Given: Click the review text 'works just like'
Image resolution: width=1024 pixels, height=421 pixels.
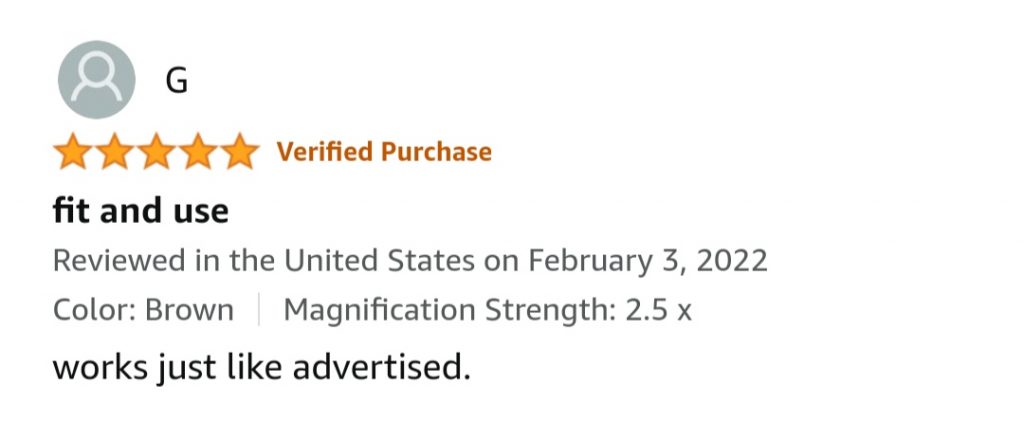Looking at the screenshot, I should point(167,368).
